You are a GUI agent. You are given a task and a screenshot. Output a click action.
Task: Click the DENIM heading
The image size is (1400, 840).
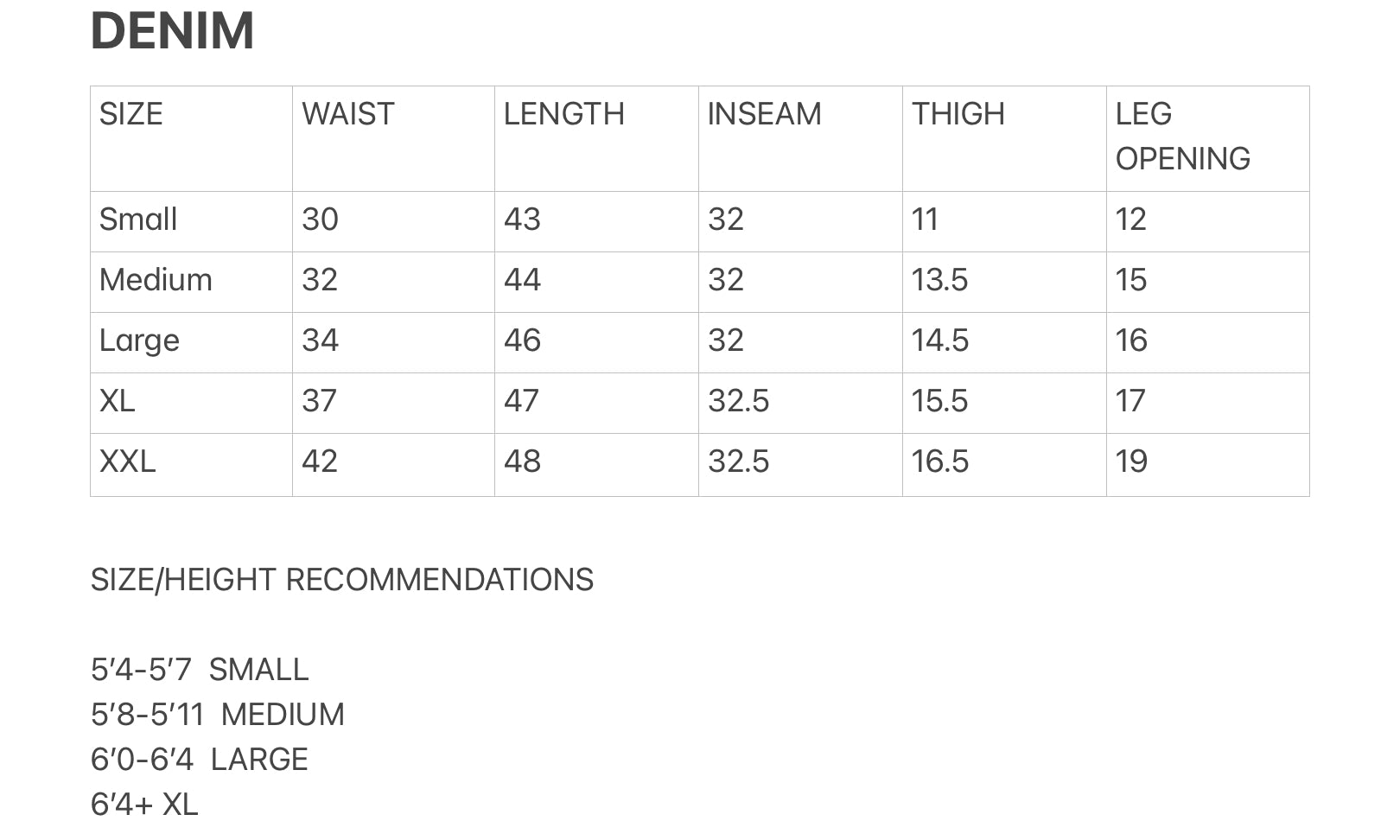pos(172,31)
